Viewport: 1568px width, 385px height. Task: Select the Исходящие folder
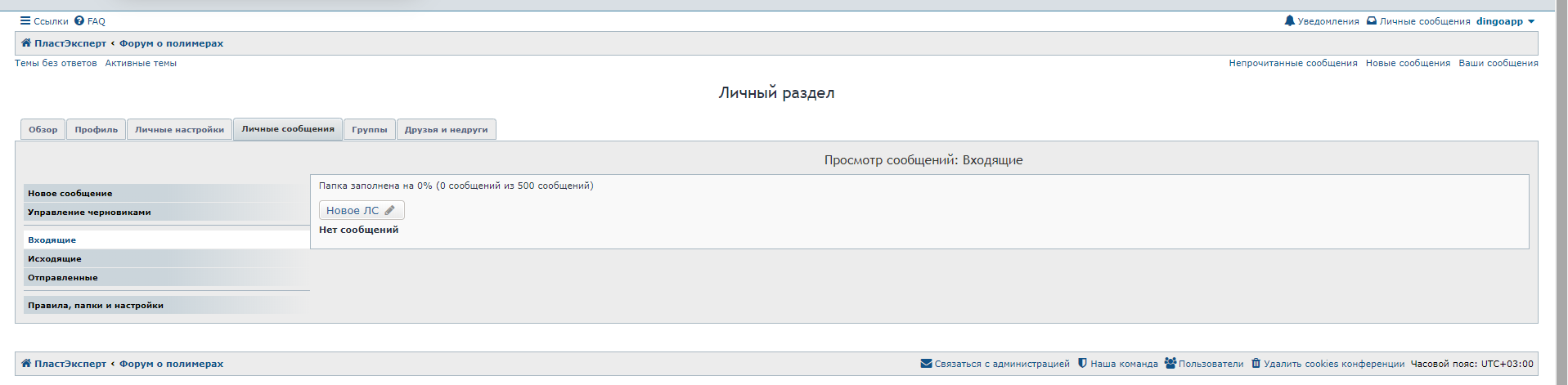click(55, 259)
